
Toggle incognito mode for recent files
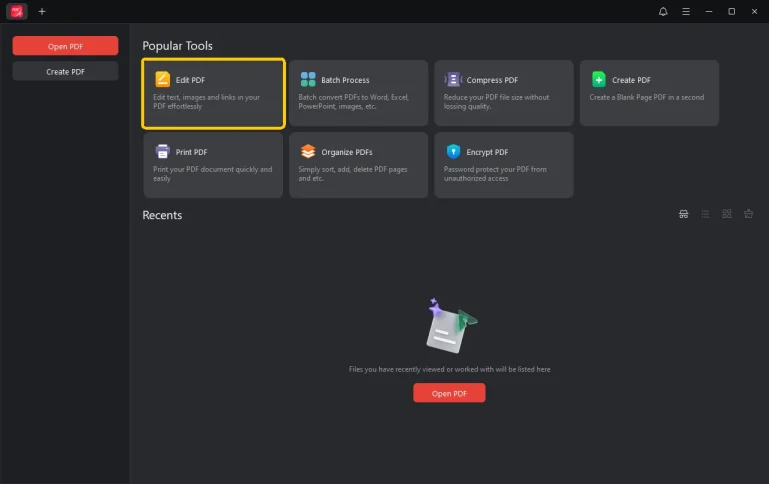tap(683, 214)
